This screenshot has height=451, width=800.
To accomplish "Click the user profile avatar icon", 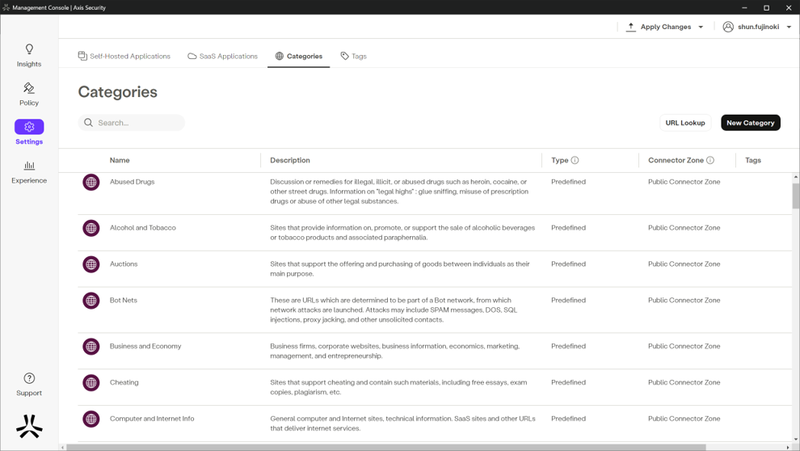I will [728, 27].
